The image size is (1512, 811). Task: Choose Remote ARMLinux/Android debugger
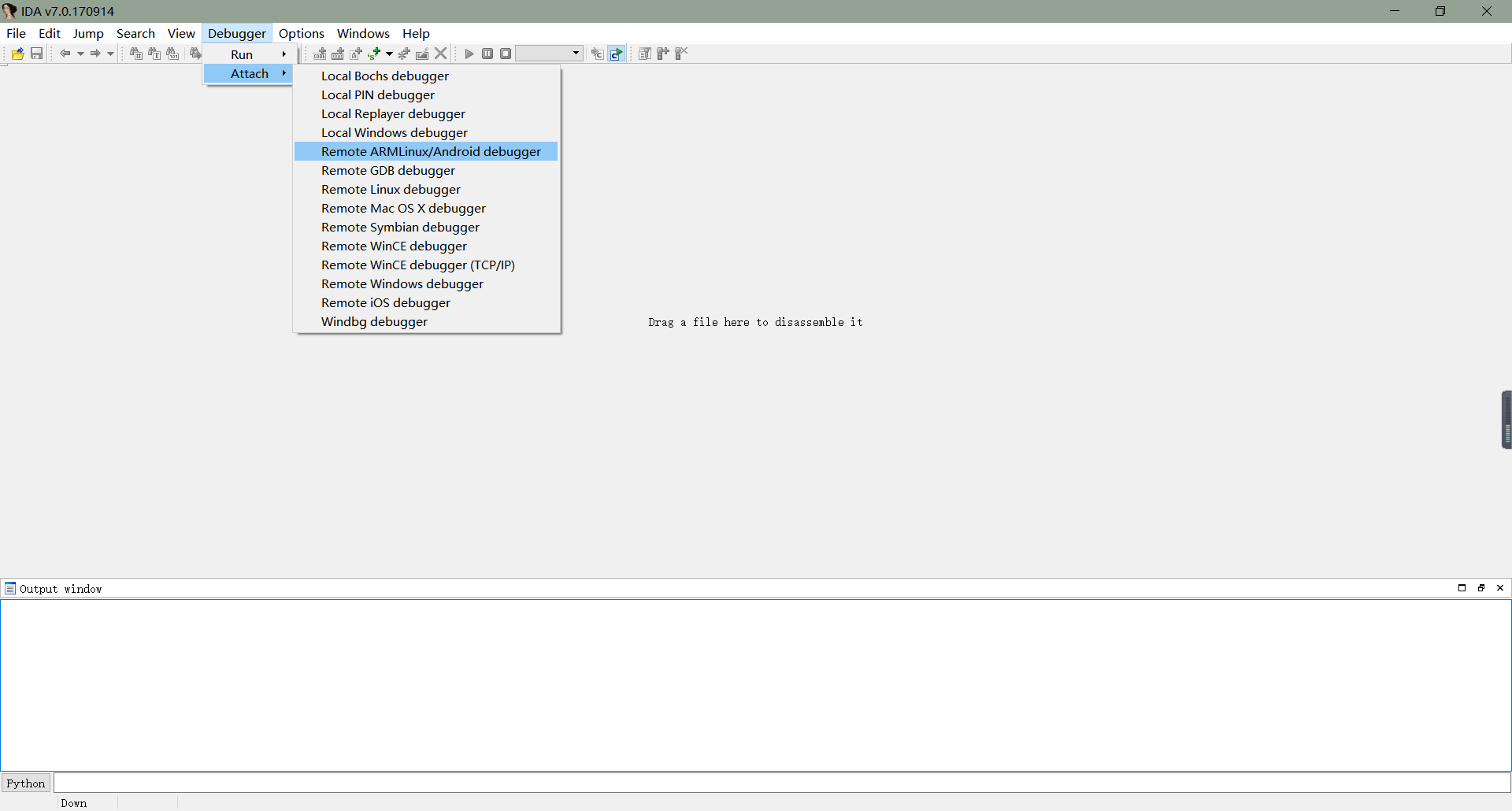point(426,151)
